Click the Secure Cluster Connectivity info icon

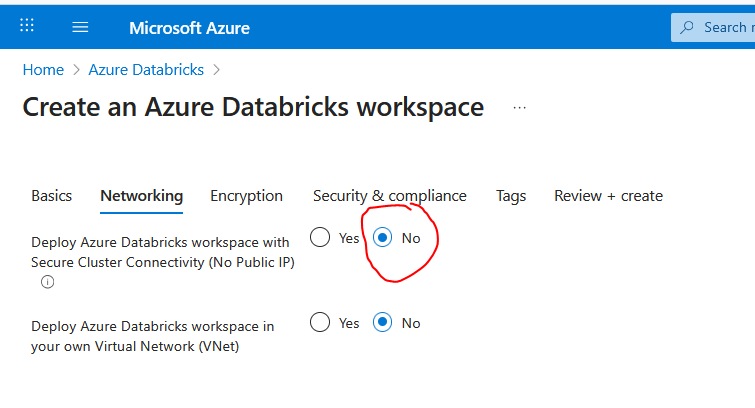47,282
